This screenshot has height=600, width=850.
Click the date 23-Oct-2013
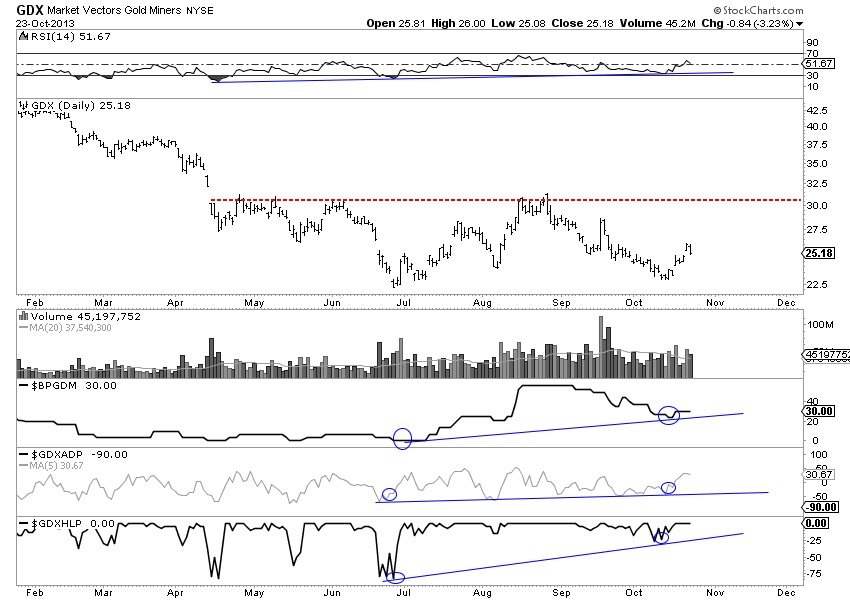pyautogui.click(x=45, y=23)
